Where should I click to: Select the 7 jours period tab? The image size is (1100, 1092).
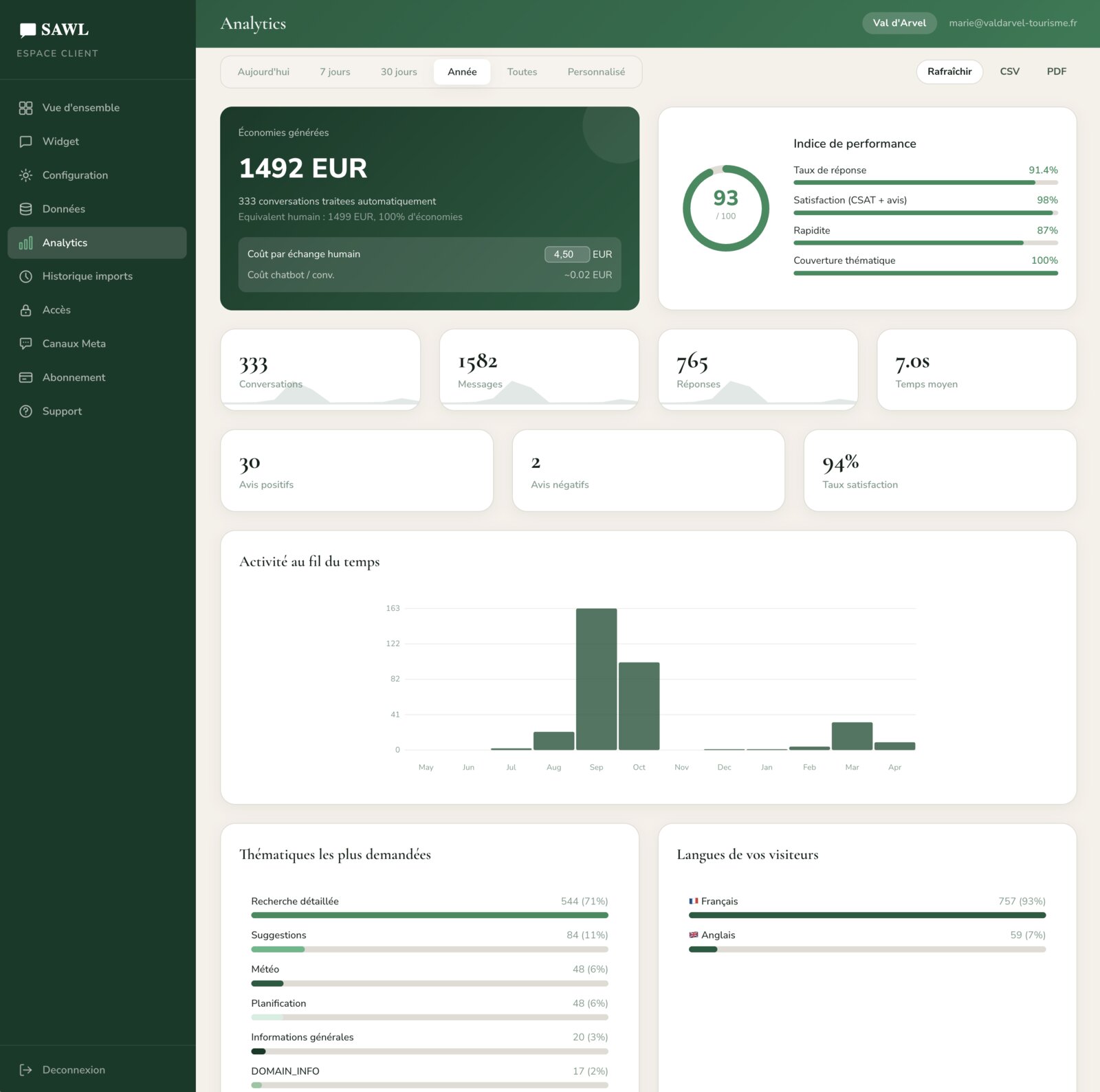pos(335,72)
